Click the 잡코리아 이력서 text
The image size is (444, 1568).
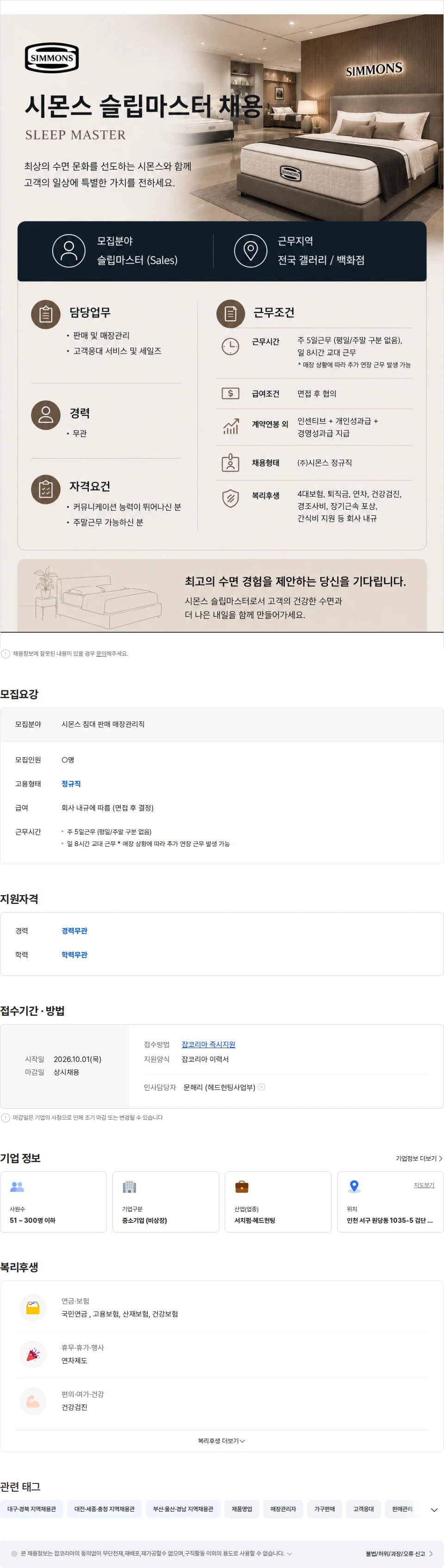coord(205,1059)
